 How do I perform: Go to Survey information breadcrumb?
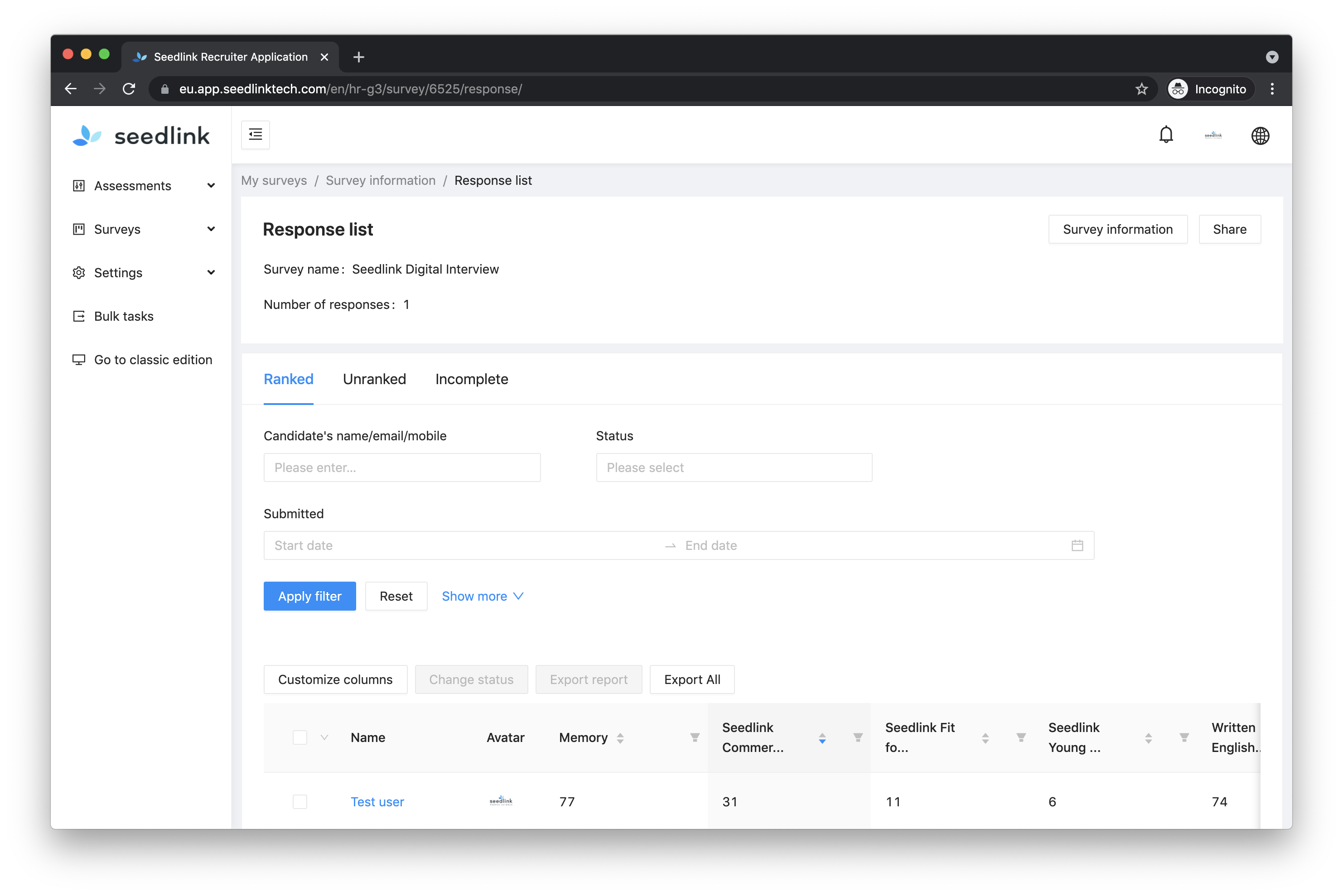pos(381,181)
